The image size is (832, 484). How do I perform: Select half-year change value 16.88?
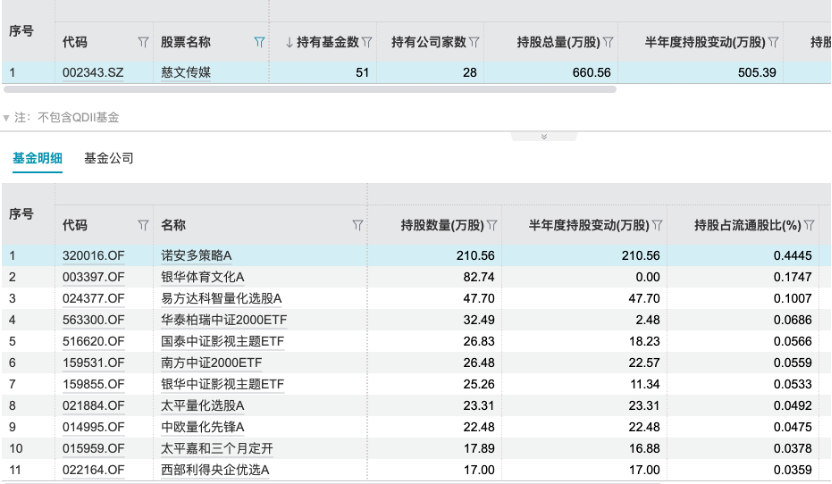tap(644, 448)
